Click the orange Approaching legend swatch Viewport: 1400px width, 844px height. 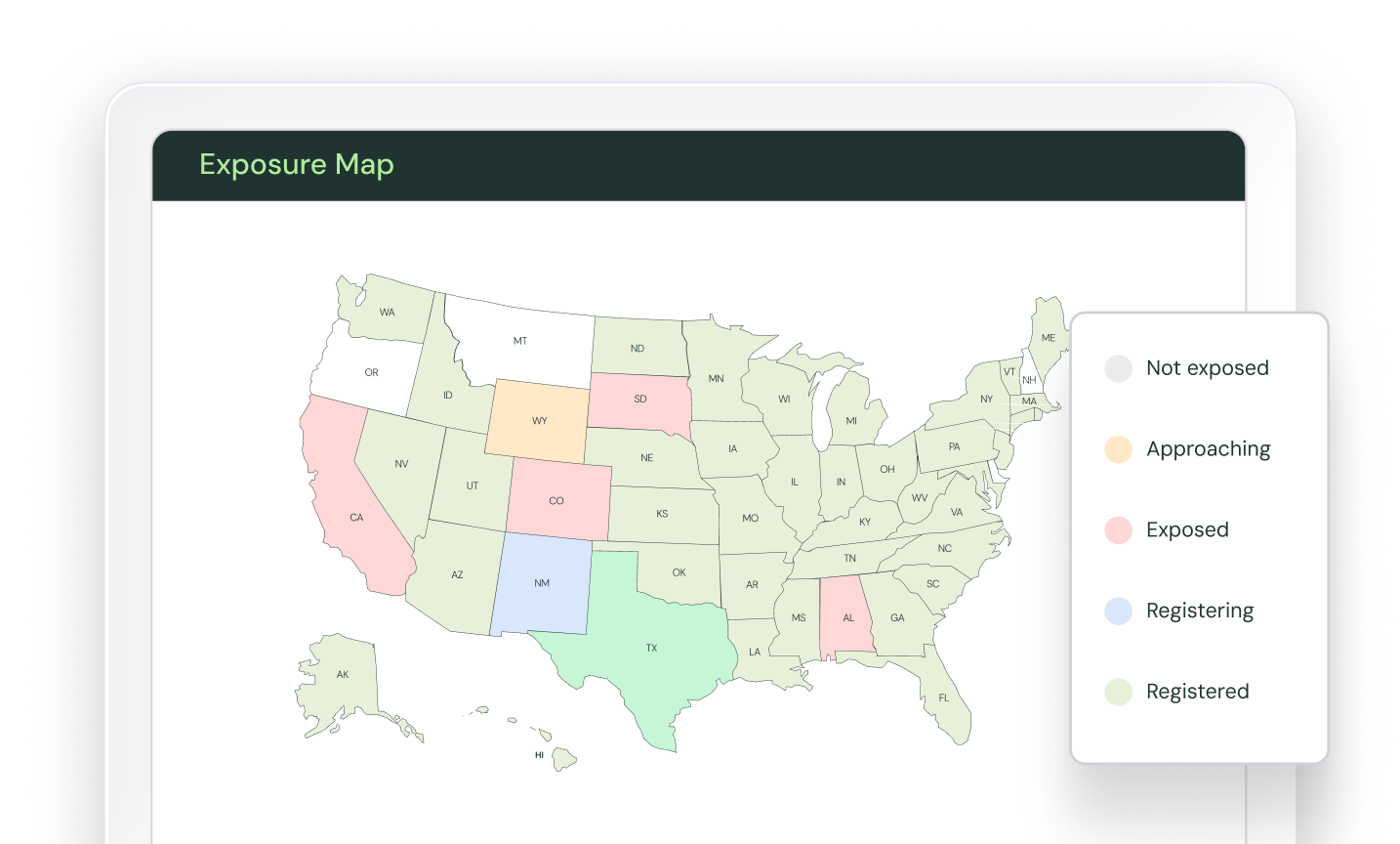tap(1117, 449)
